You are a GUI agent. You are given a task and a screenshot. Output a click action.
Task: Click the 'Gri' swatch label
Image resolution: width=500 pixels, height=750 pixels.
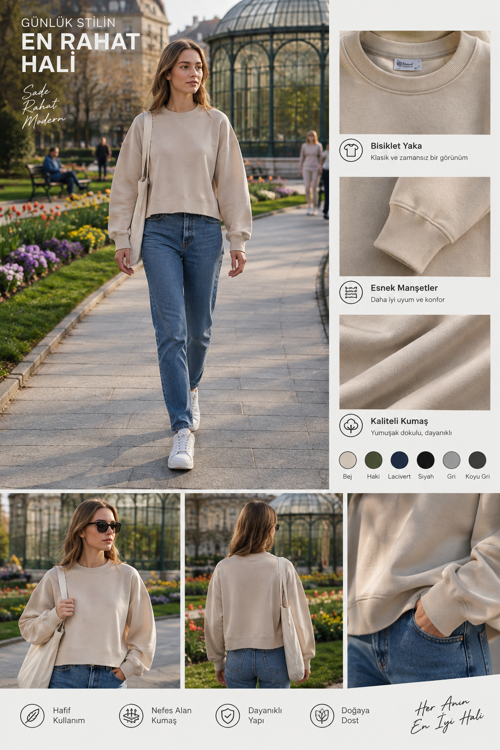[x=451, y=476]
